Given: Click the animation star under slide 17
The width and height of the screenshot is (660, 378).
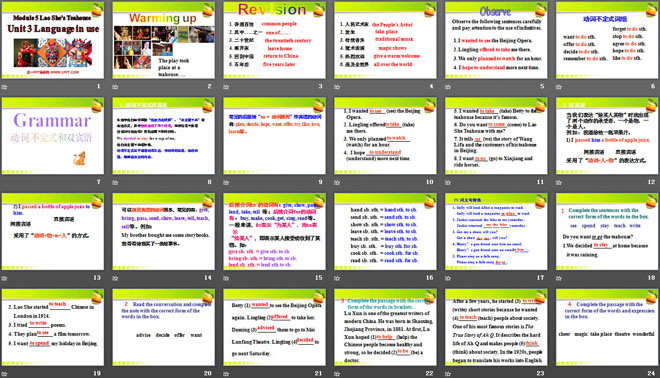Looking at the screenshot, I should click(448, 278).
